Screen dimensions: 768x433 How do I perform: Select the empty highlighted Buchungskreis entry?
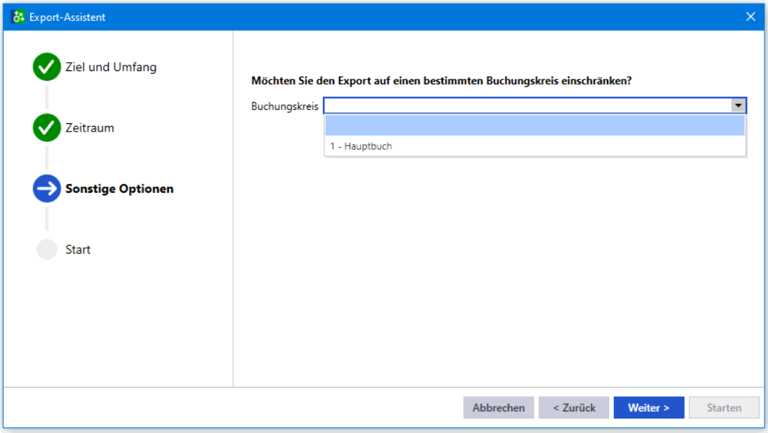click(x=534, y=125)
